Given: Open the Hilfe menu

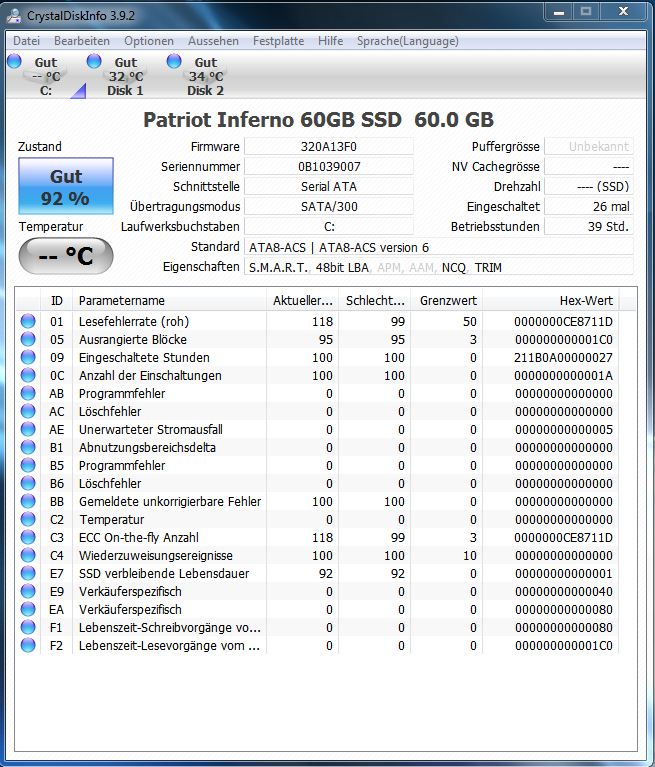Looking at the screenshot, I should click(330, 41).
